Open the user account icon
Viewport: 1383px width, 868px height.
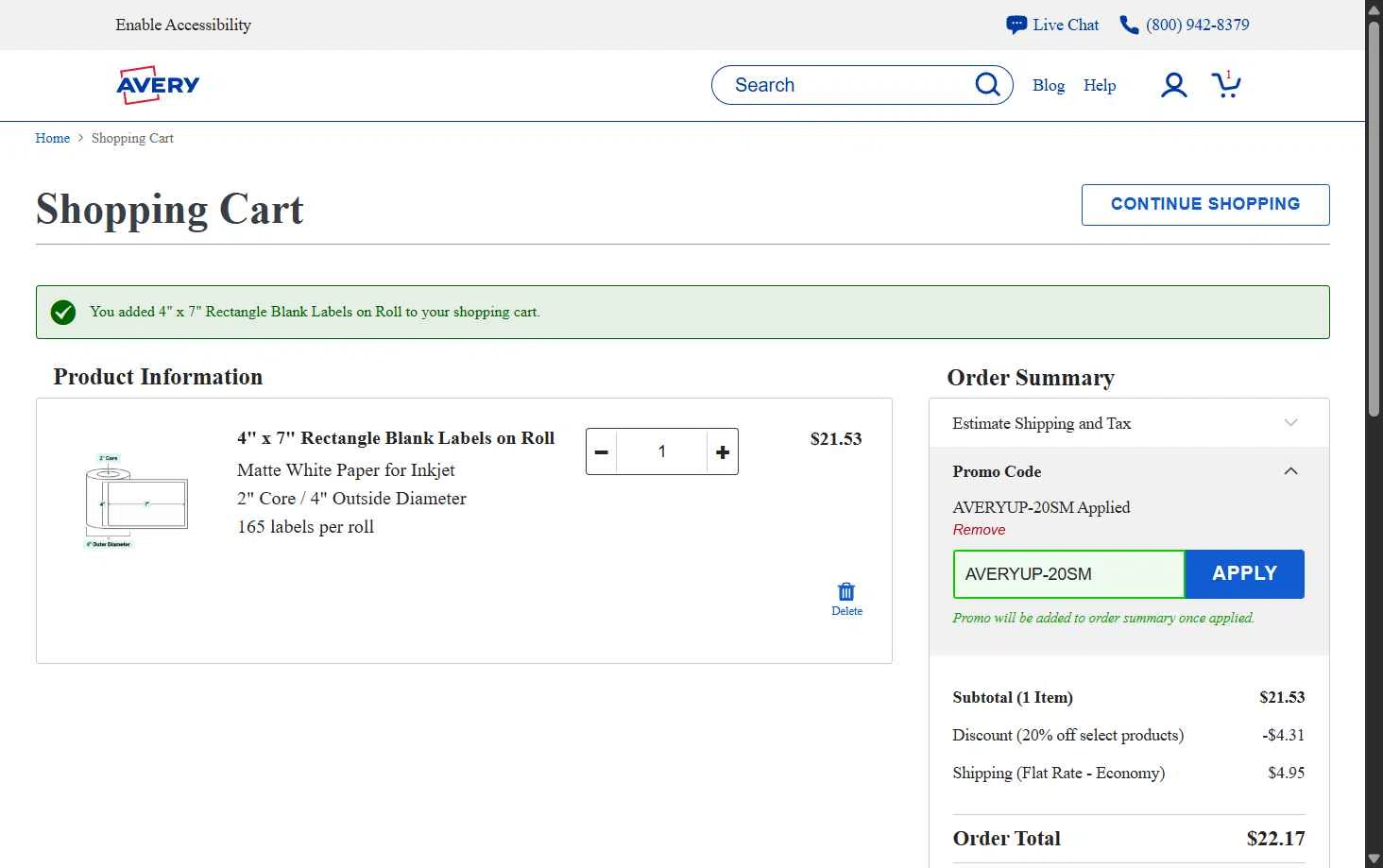pos(1173,85)
